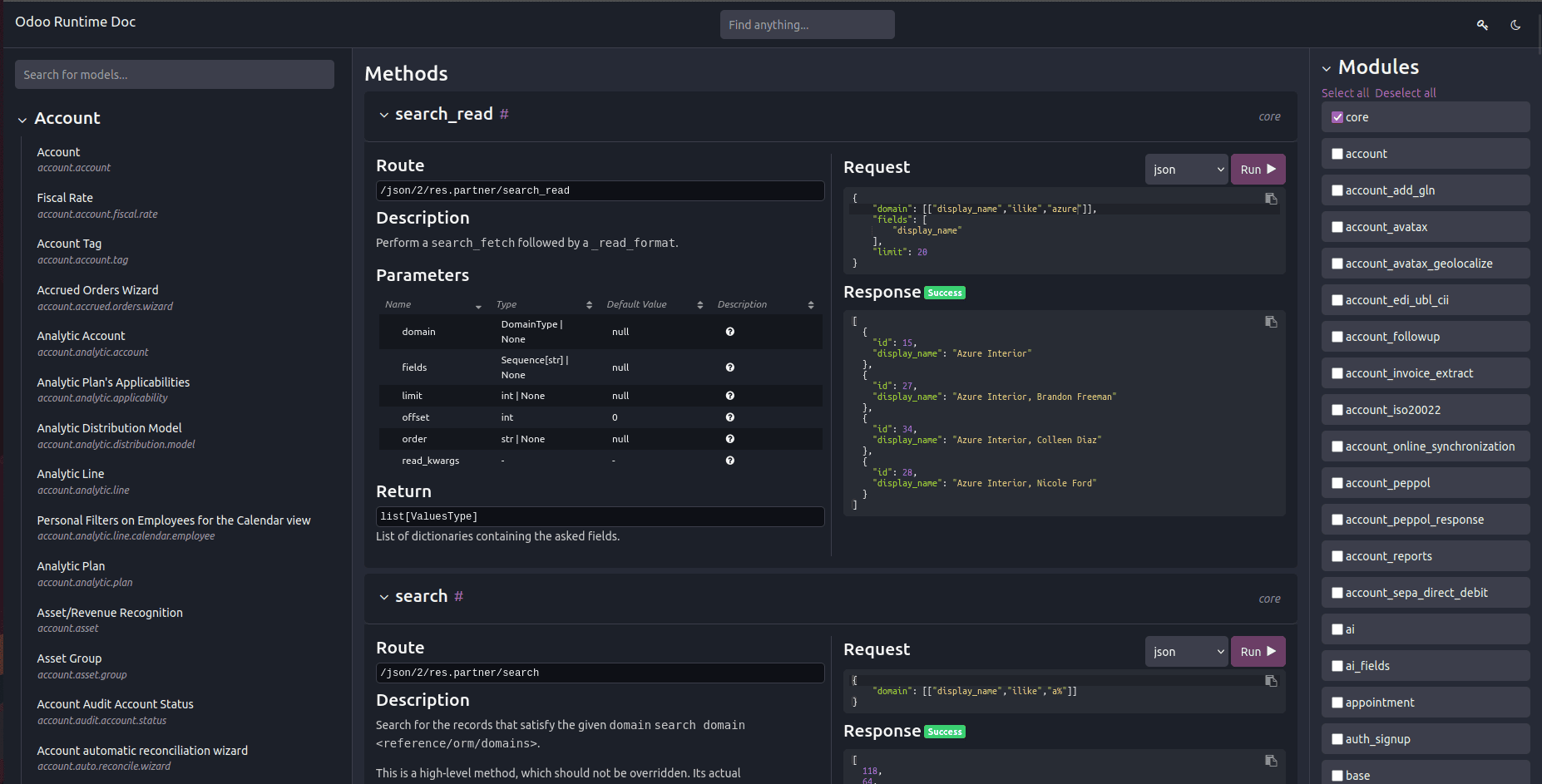Enable the account module checkbox
Screen dimensions: 1542x784
1337,154
